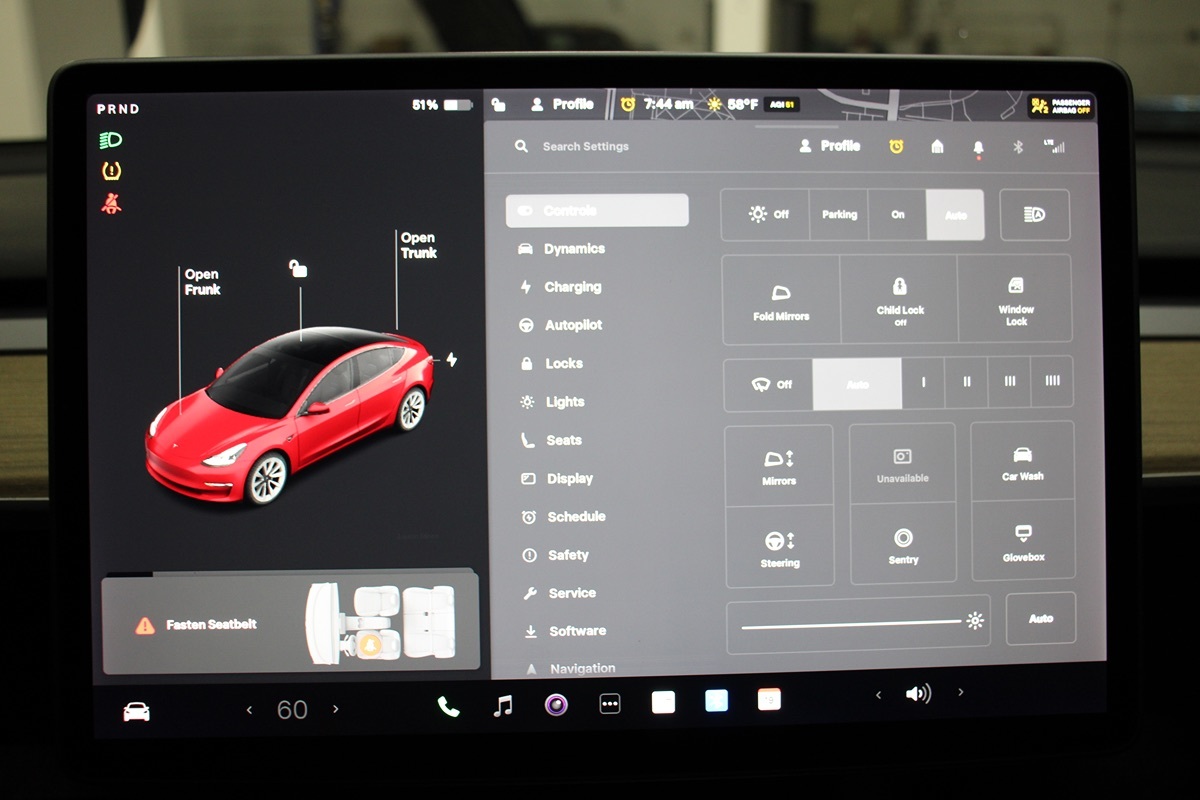The height and width of the screenshot is (800, 1200).
Task: Open the music app icon
Action: point(503,706)
